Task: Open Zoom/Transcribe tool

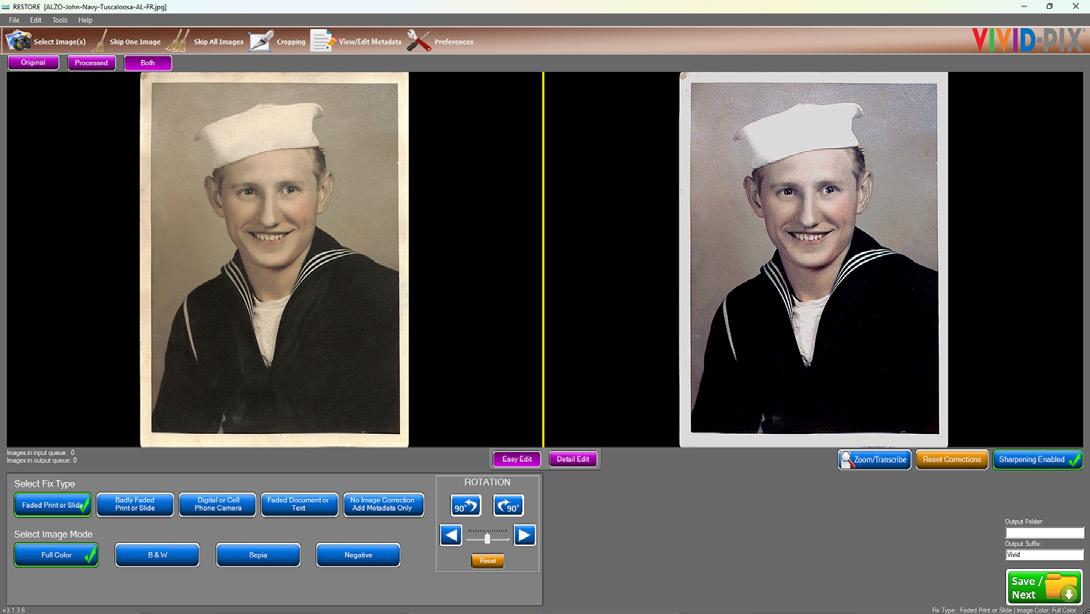Action: [875, 460]
